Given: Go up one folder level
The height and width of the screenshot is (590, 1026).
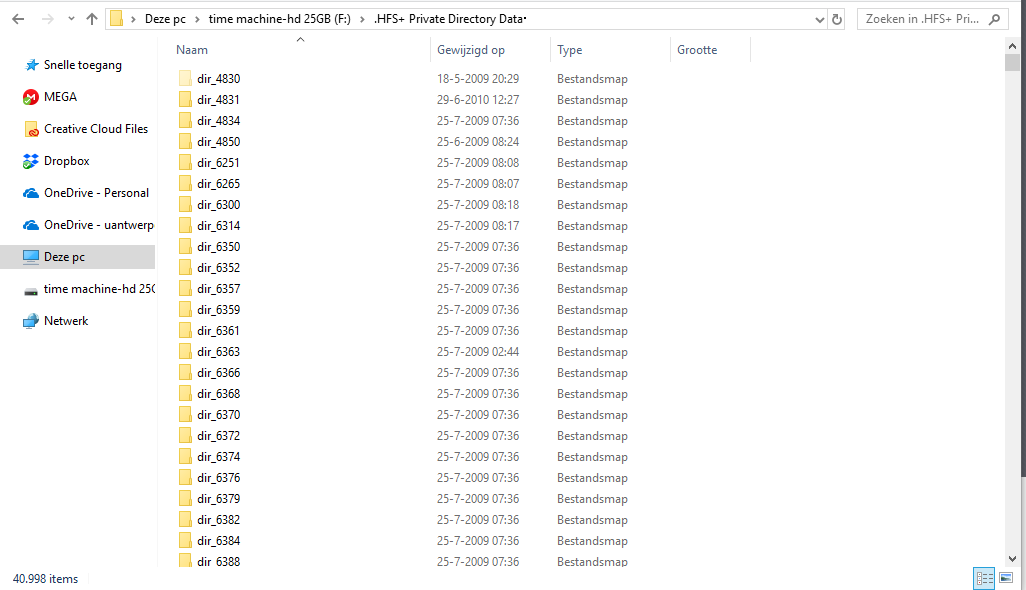Looking at the screenshot, I should point(92,19).
